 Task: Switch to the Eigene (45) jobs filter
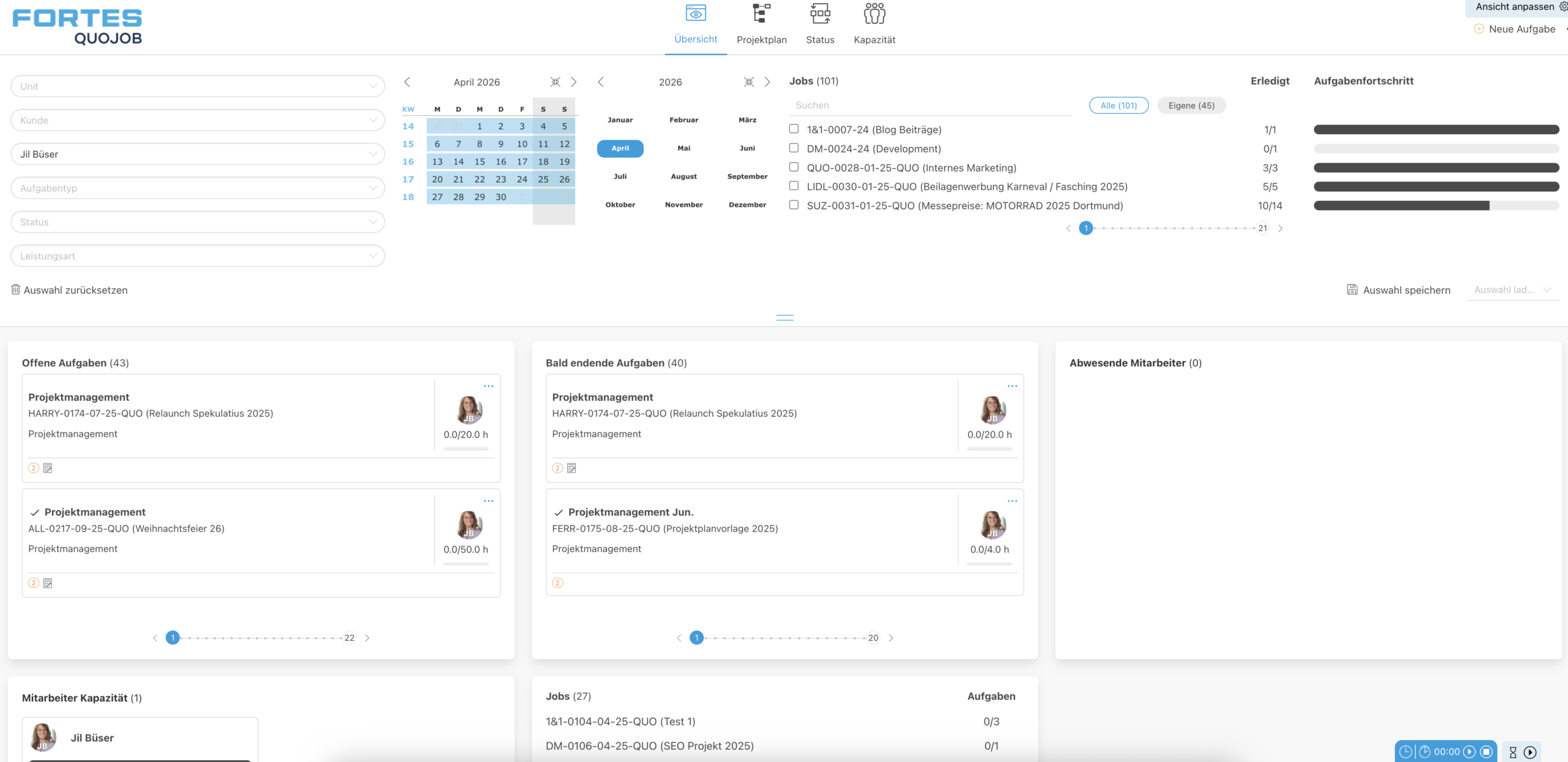(x=1191, y=105)
